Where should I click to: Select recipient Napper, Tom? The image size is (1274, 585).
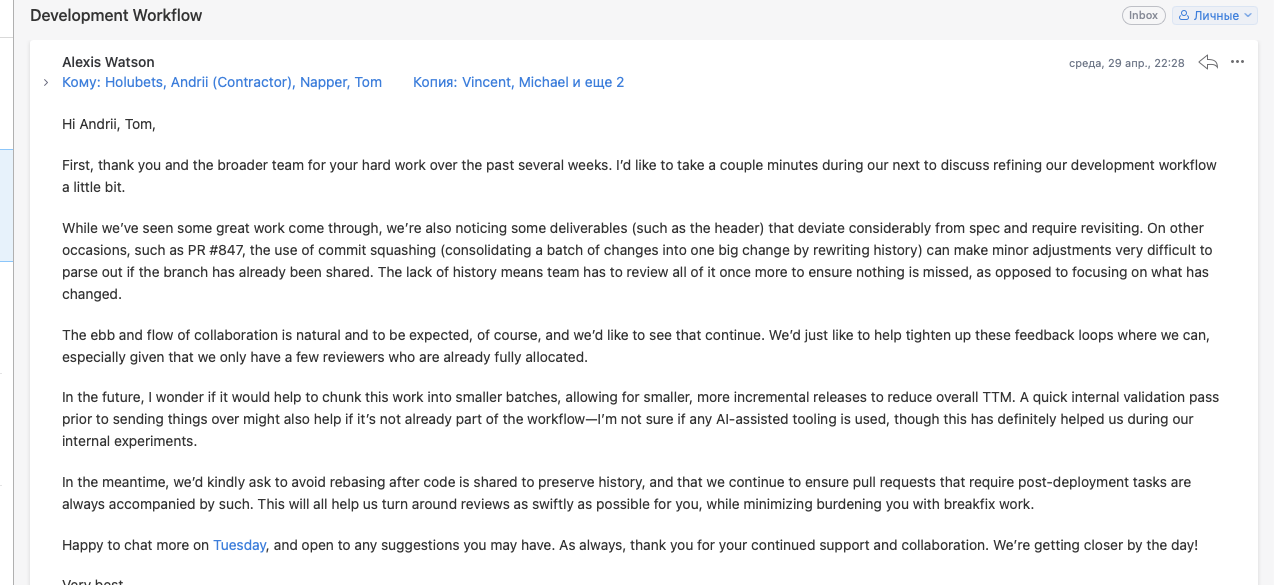(341, 82)
